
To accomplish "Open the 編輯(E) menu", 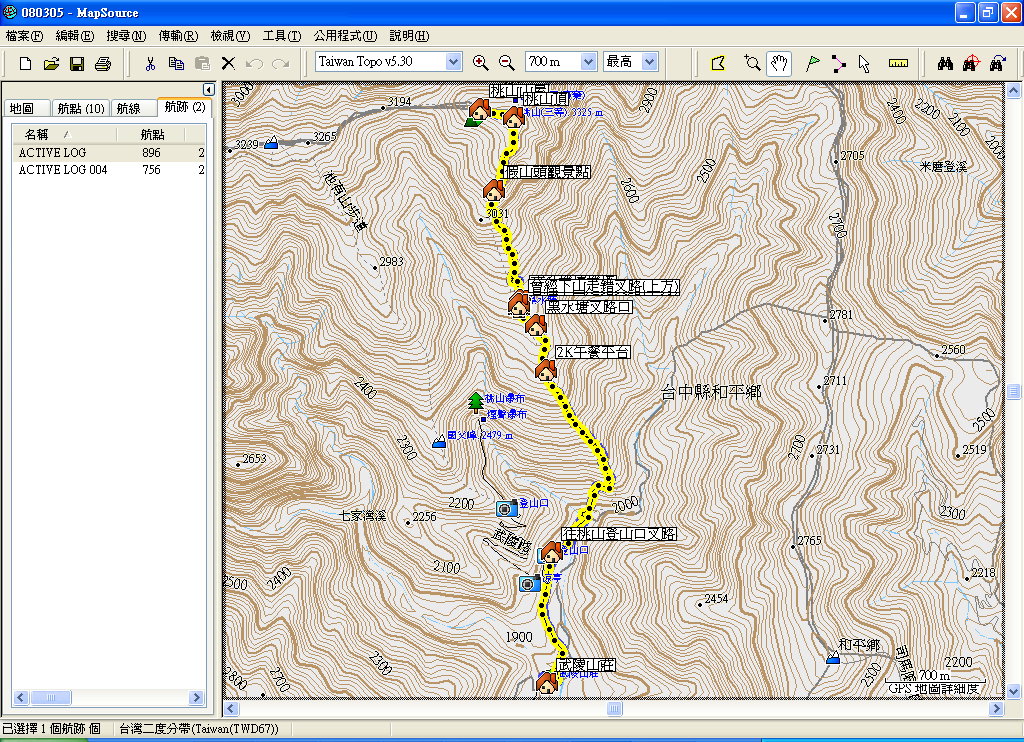I will [x=75, y=36].
